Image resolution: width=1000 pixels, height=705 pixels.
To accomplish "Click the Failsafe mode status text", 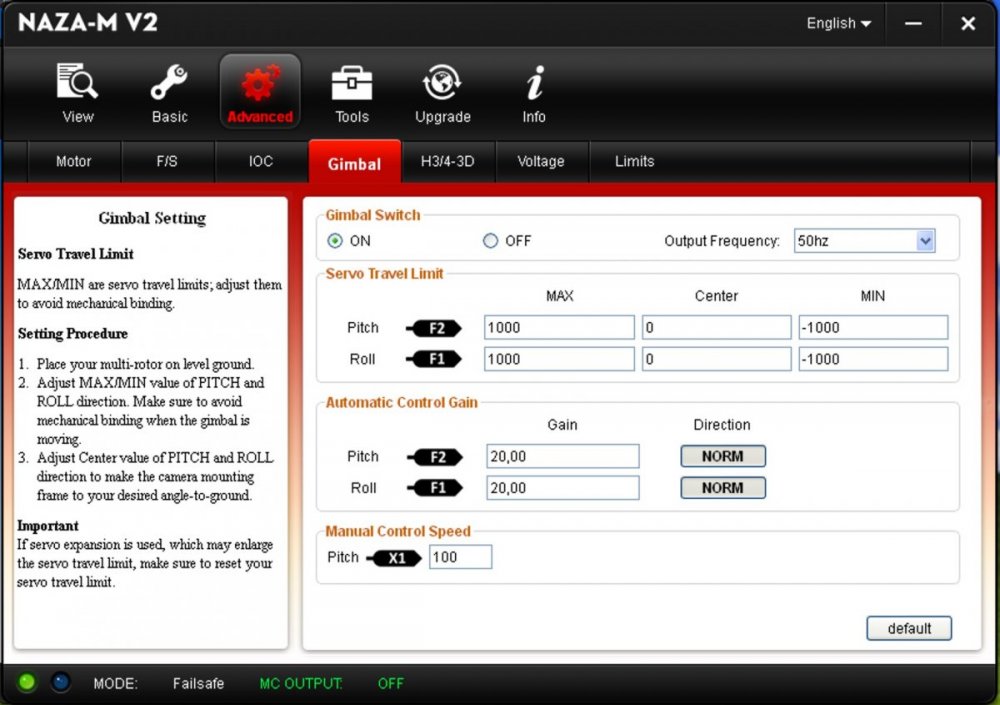I will [x=198, y=683].
